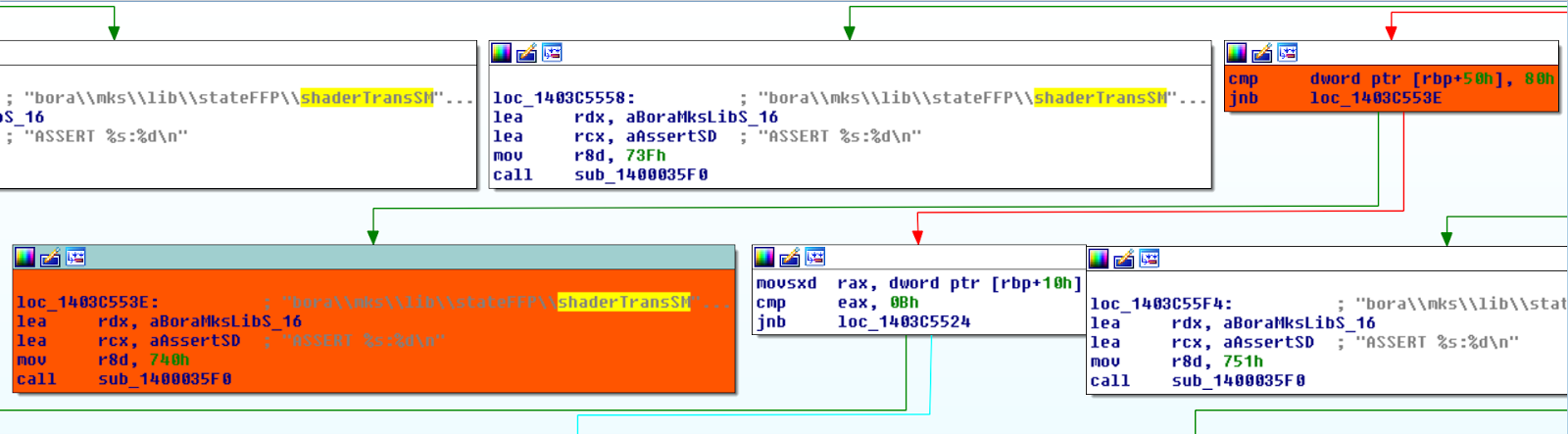Screen dimensions: 1568x434
Task: Click [rbp+50h] operand in cmp instruction
Action: click(x=1461, y=78)
